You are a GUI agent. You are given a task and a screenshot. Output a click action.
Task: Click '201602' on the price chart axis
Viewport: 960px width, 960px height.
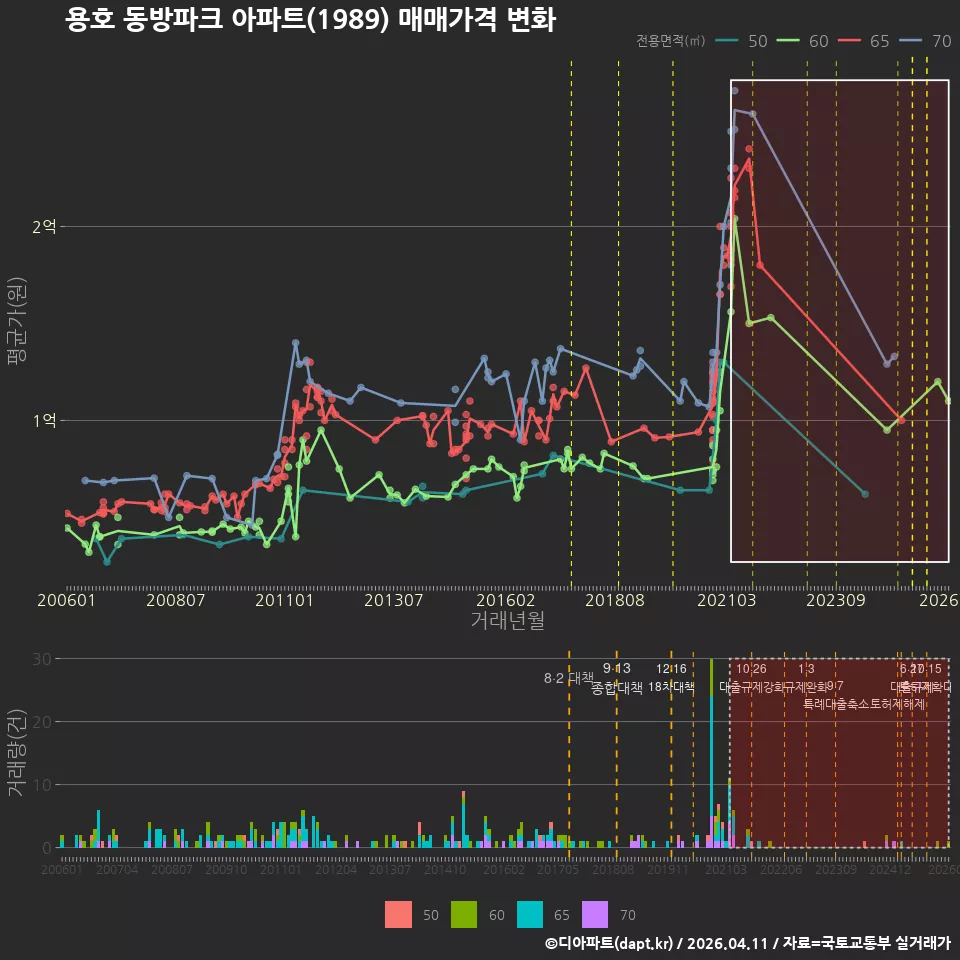pos(506,600)
